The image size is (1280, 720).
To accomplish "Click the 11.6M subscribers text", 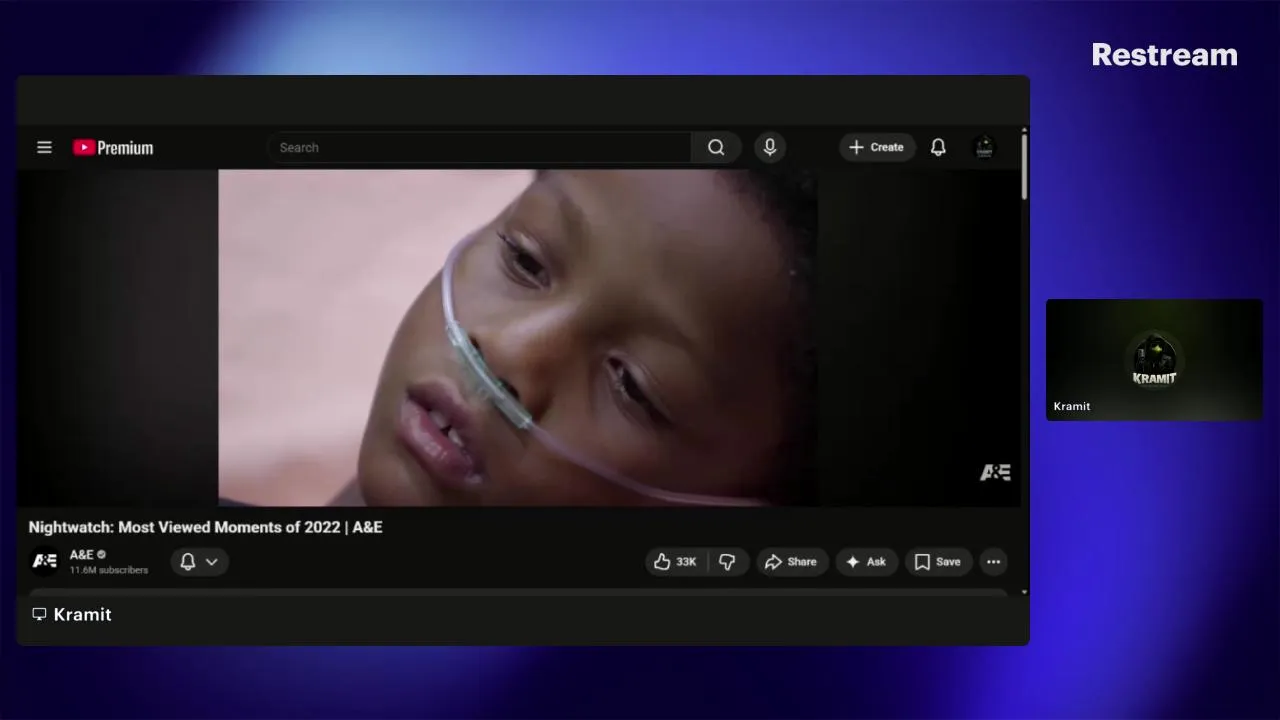I will pos(109,570).
